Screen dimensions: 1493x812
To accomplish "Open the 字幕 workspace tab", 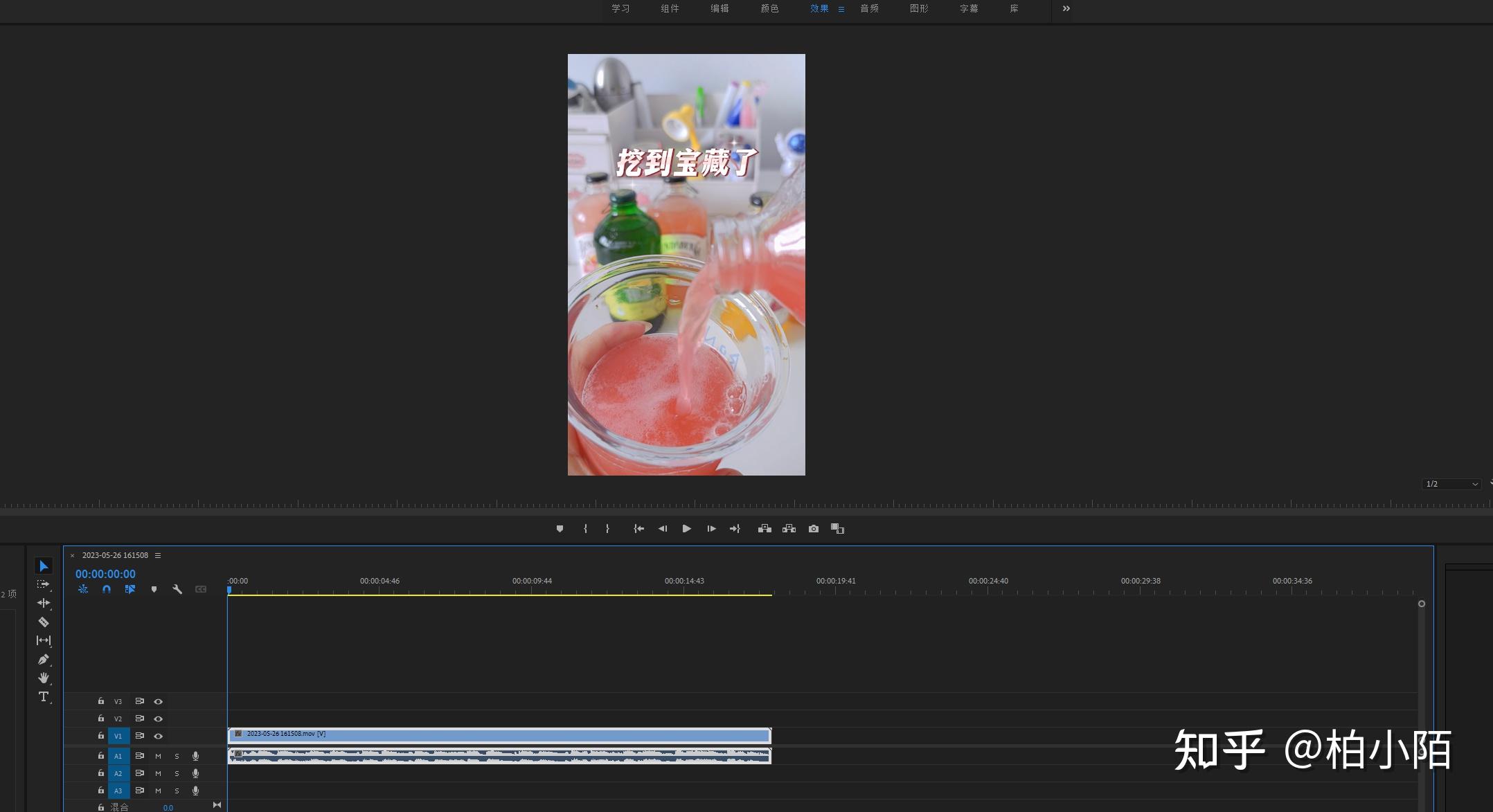I will [x=969, y=9].
